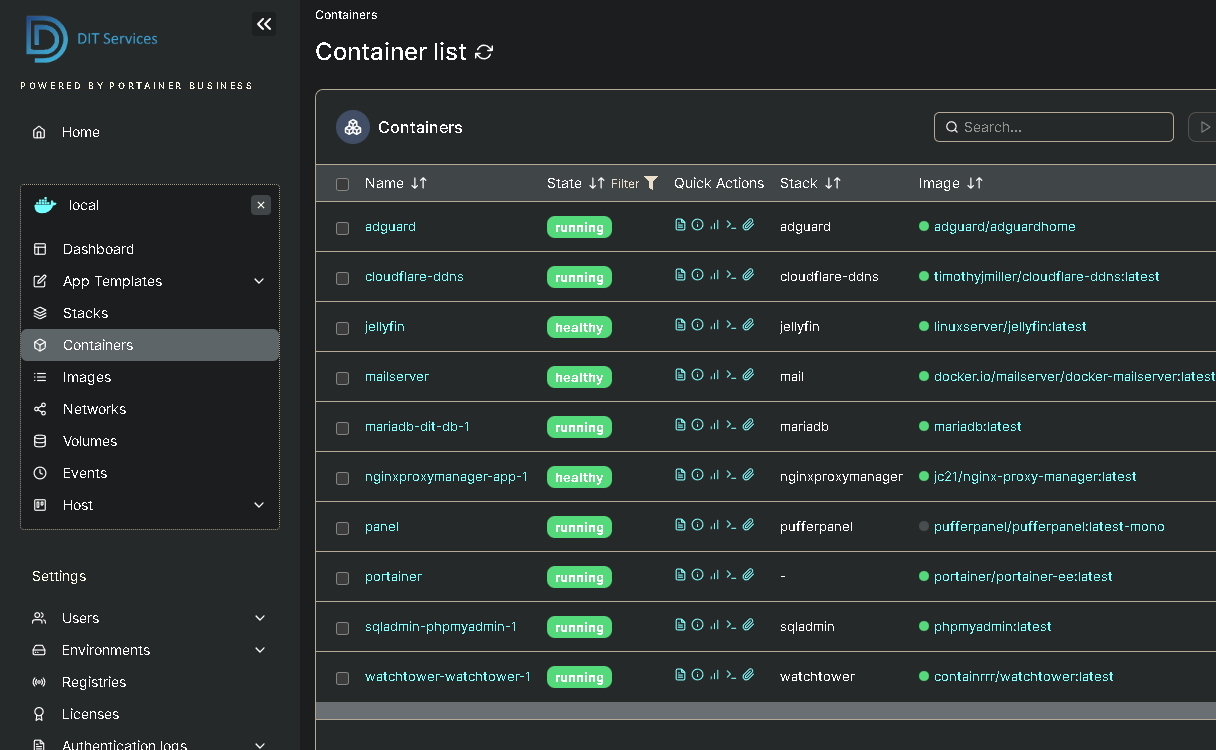Click the panel container name link
The height and width of the screenshot is (750, 1216).
[x=382, y=526]
